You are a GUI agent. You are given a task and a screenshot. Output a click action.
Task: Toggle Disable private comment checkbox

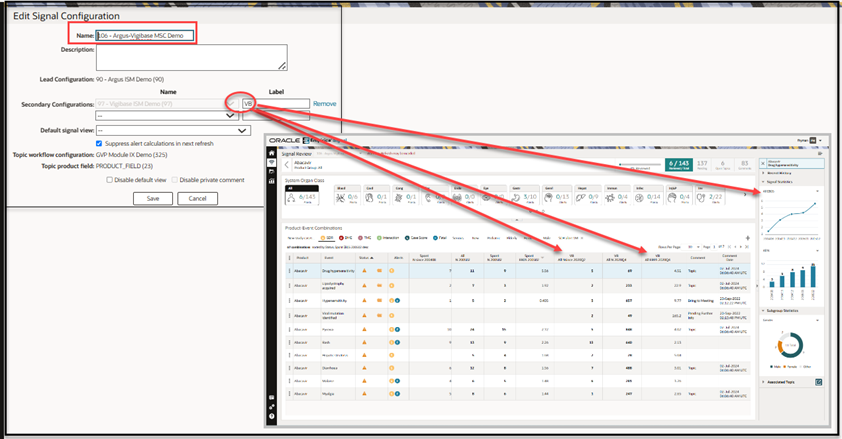(175, 180)
